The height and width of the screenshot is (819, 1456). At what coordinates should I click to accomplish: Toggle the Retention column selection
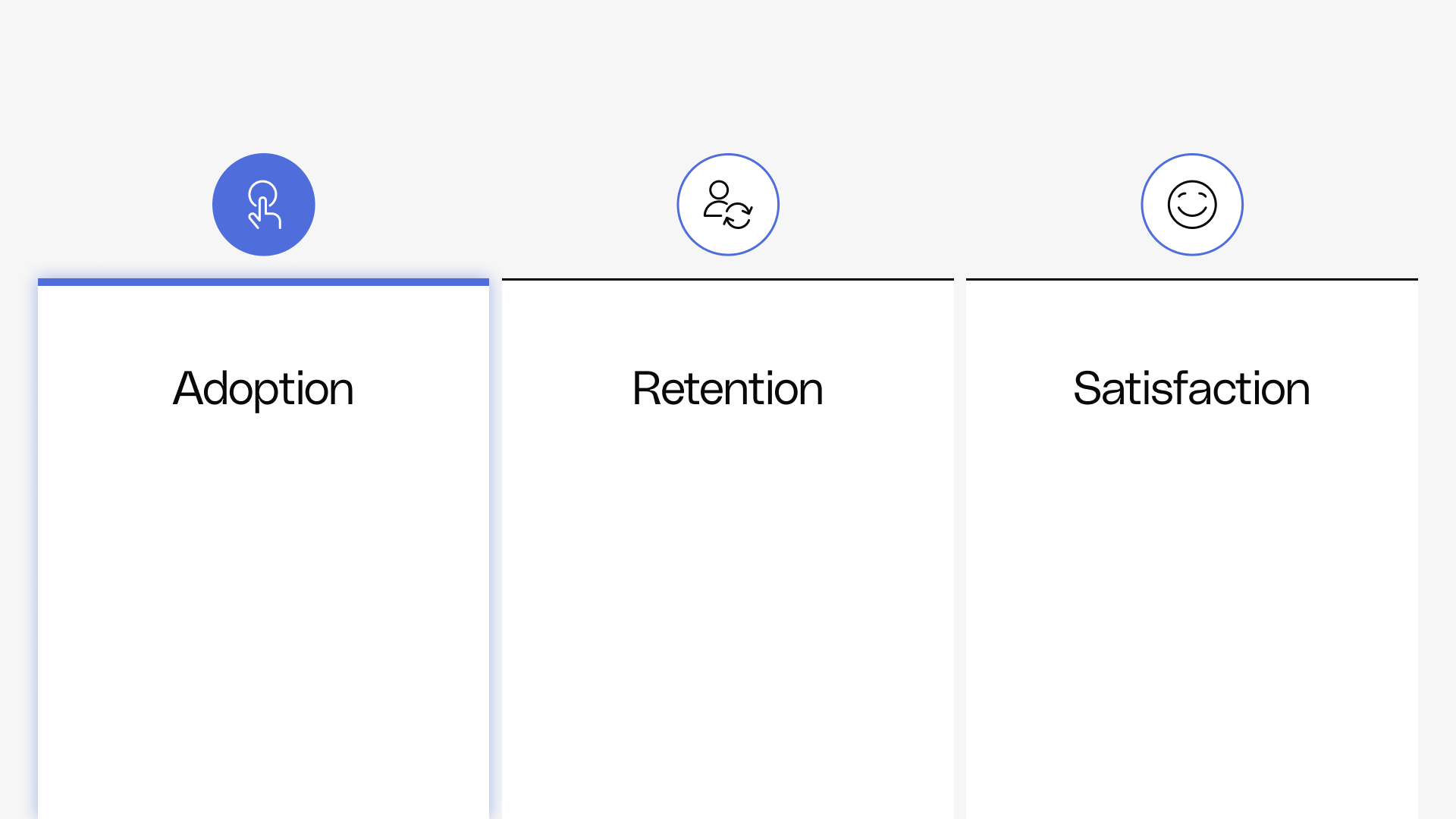pos(727,531)
